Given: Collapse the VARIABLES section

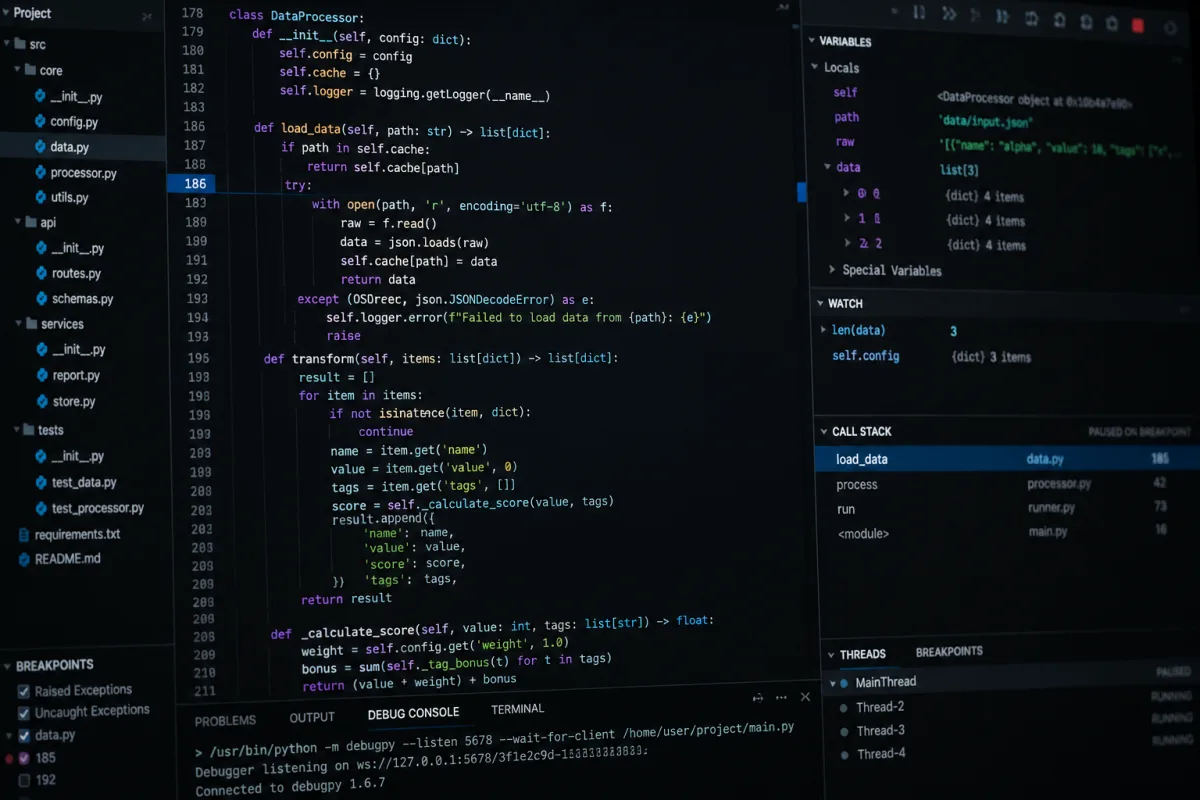Looking at the screenshot, I should tap(812, 41).
